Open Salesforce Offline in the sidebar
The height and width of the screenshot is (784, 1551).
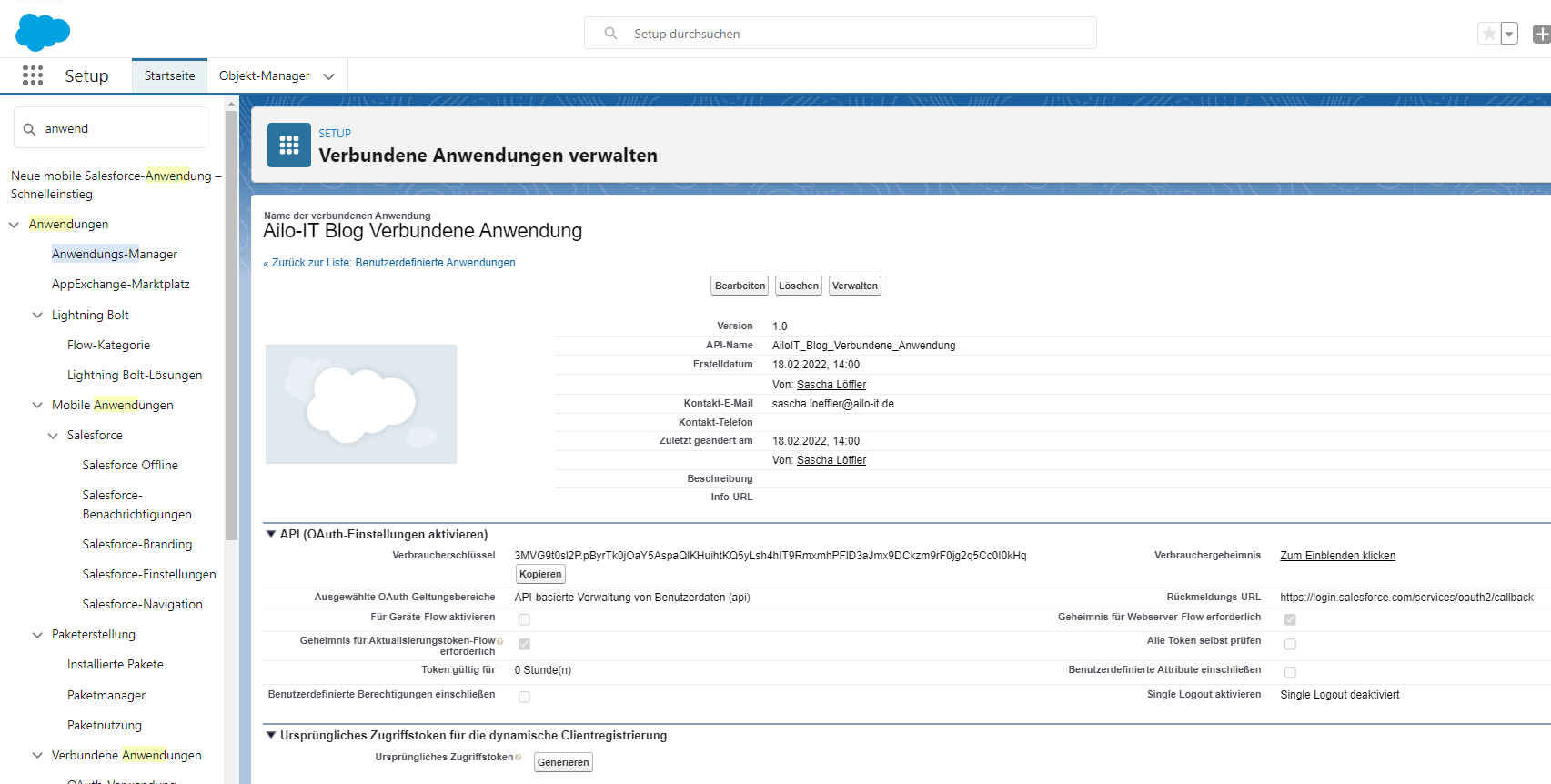point(130,466)
